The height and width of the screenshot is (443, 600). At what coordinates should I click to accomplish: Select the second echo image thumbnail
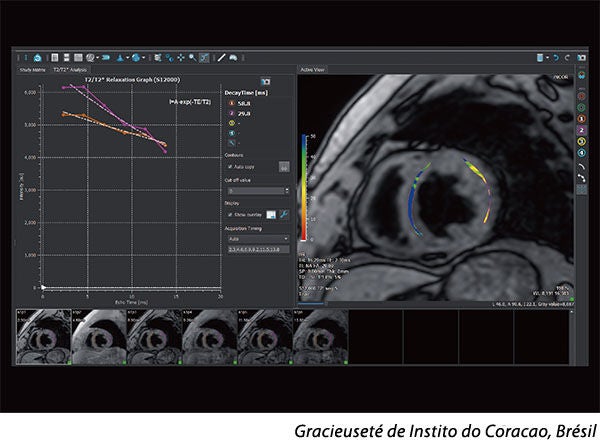pos(99,337)
